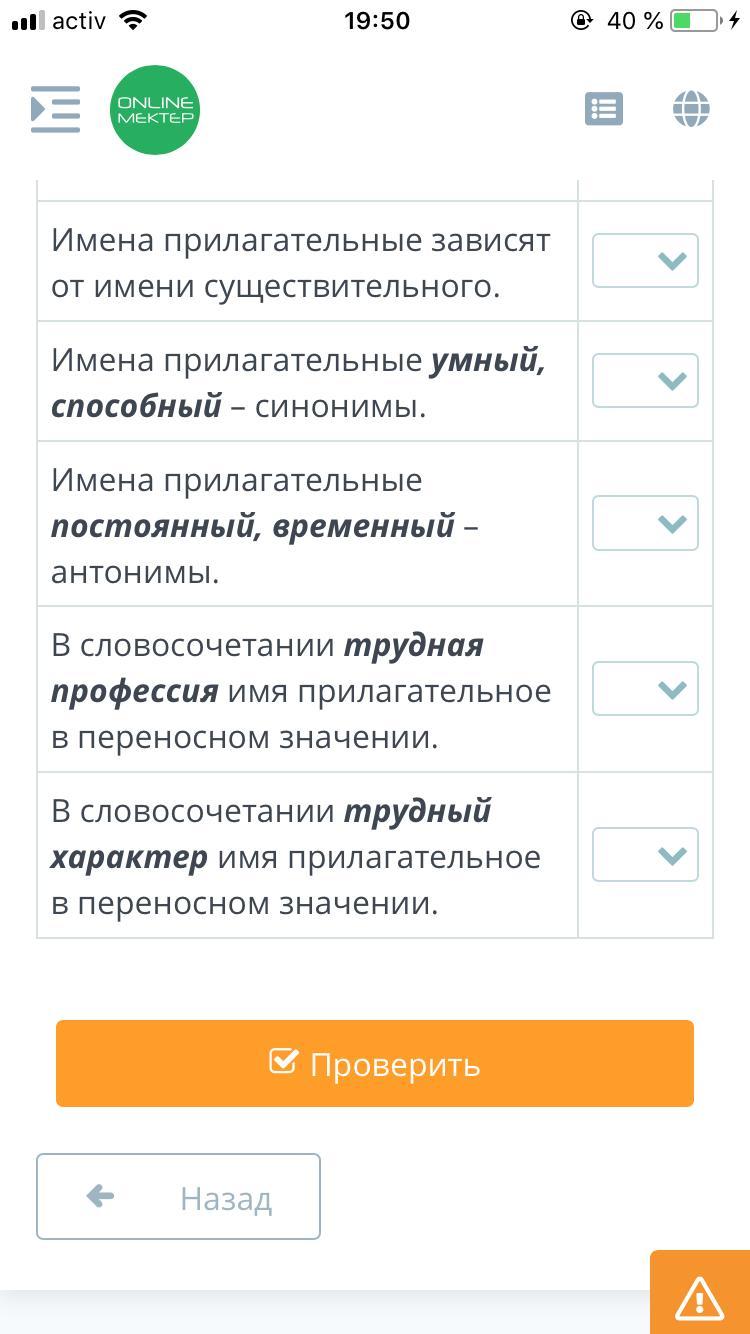Open dropdown for adjectives depend on noun
Image resolution: width=750 pixels, height=1334 pixels.
point(645,261)
